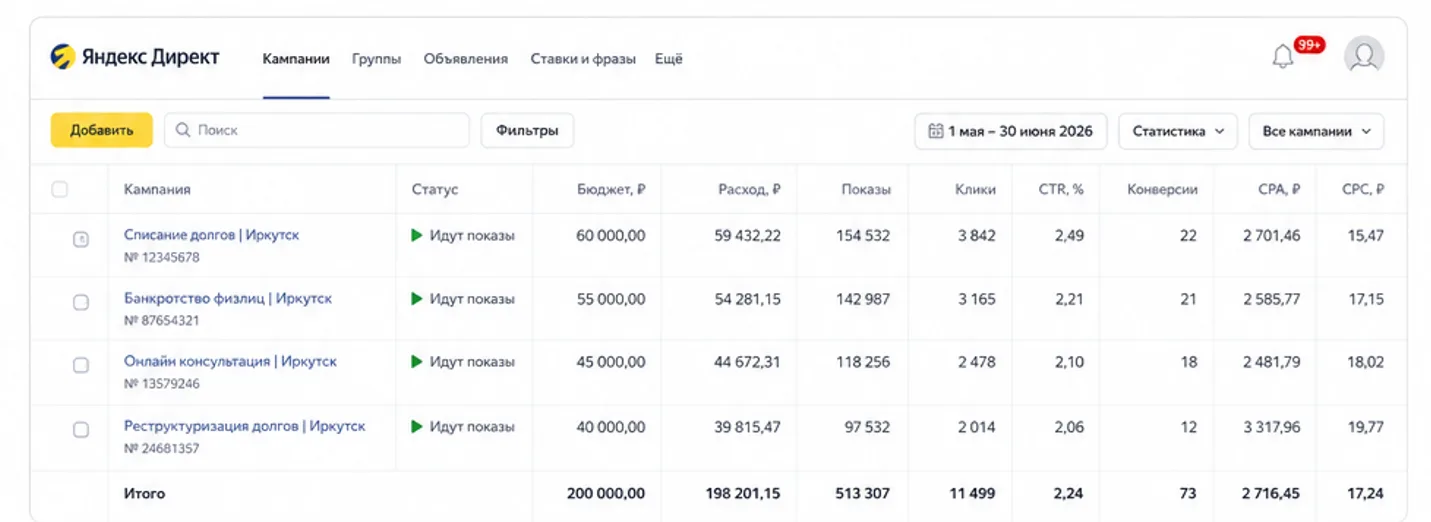This screenshot has width=1431, height=522.
Task: Click CPC value 15,47
Action: click(1367, 236)
